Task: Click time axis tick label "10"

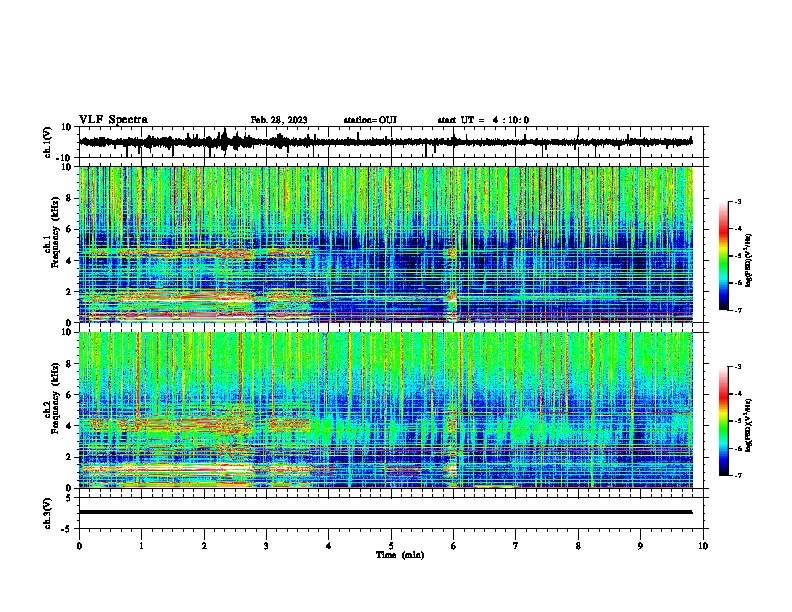Action: coord(703,546)
